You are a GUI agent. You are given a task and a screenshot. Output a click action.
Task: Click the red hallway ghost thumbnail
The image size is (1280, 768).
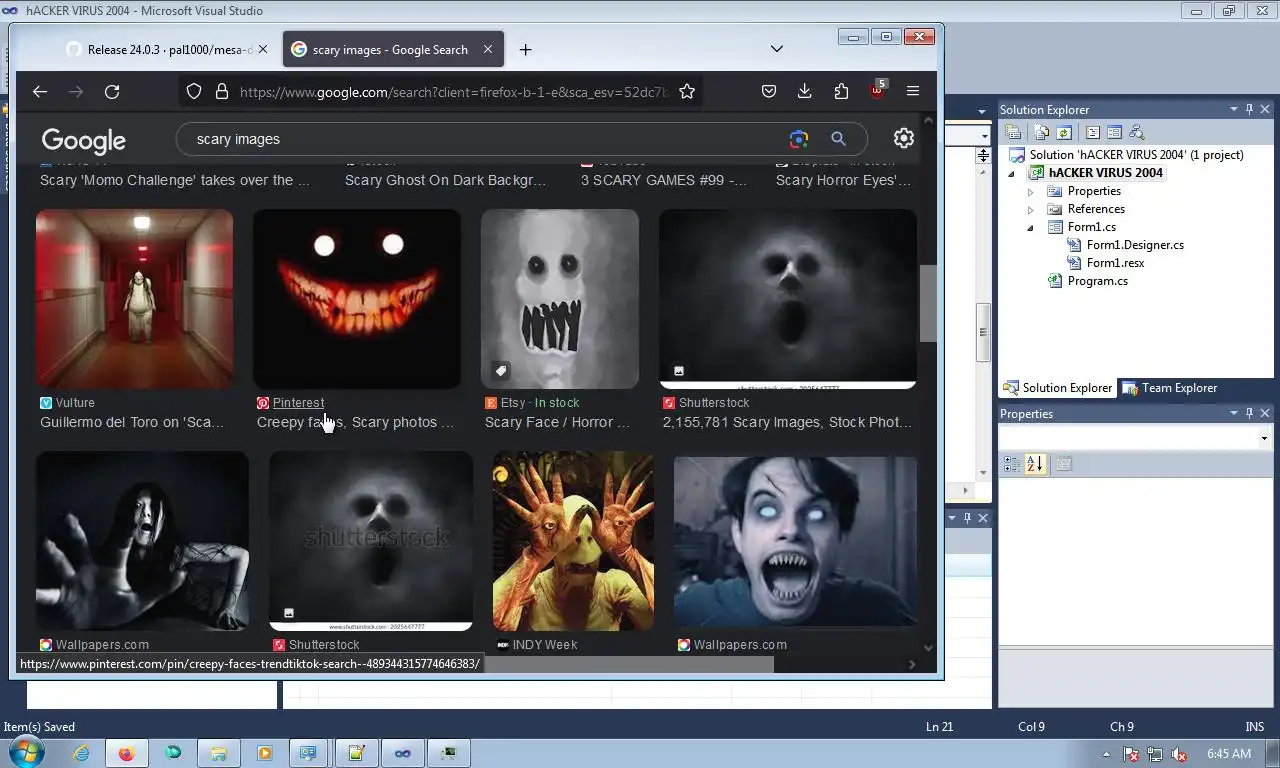[x=135, y=299]
